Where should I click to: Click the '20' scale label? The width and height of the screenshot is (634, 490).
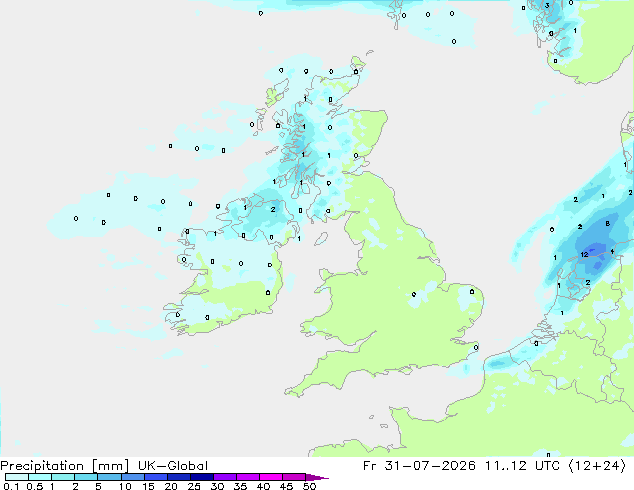point(171,486)
